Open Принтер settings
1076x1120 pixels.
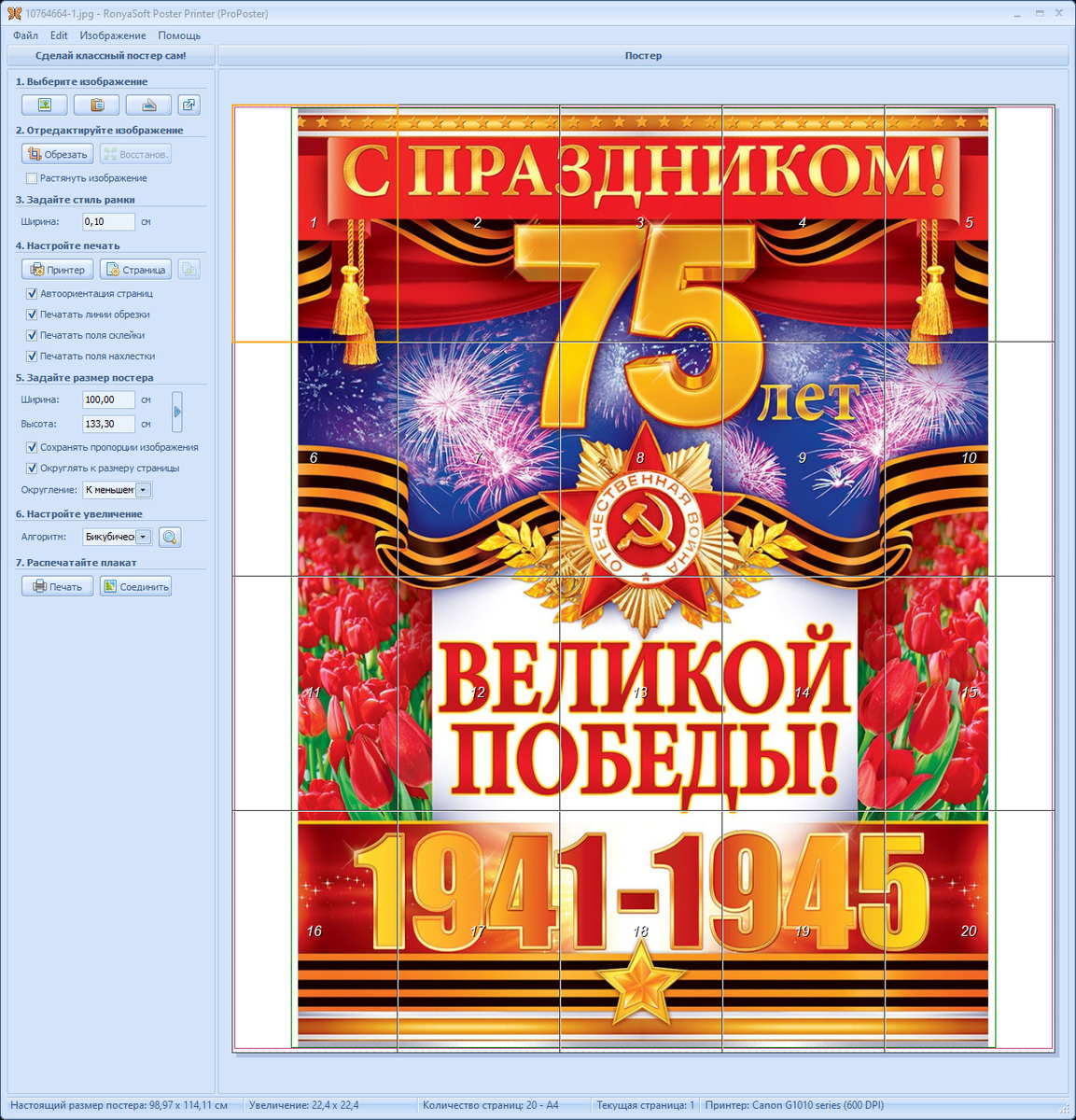coord(57,270)
